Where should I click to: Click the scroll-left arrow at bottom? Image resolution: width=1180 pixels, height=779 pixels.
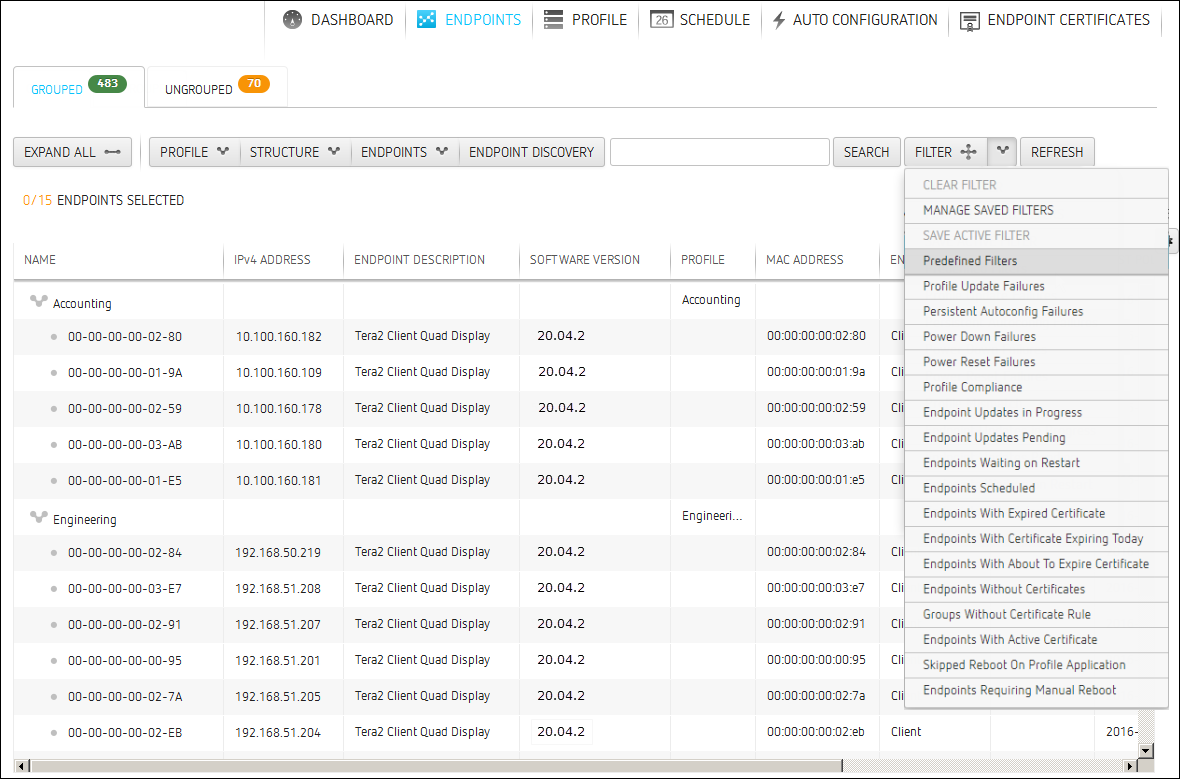[21, 766]
